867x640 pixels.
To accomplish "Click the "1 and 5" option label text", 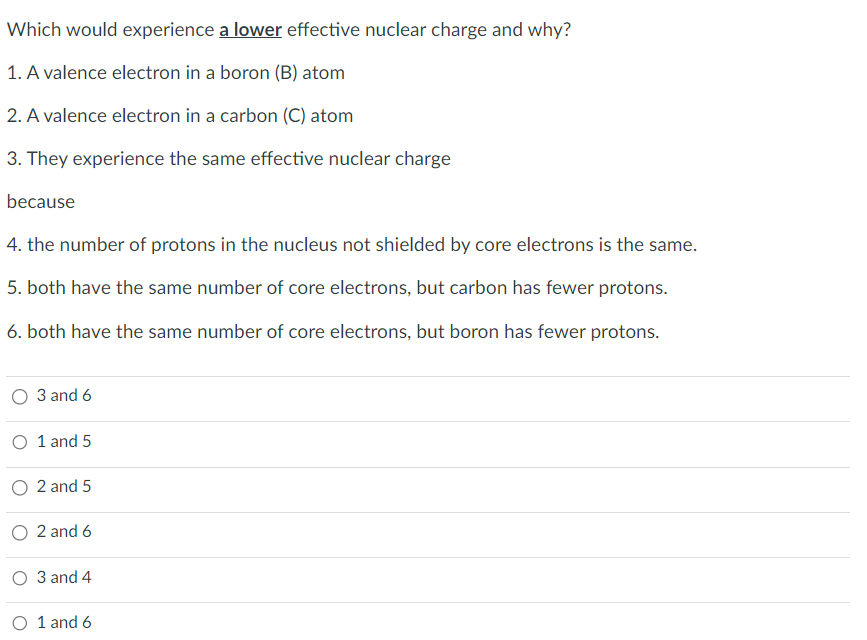I will [x=63, y=441].
